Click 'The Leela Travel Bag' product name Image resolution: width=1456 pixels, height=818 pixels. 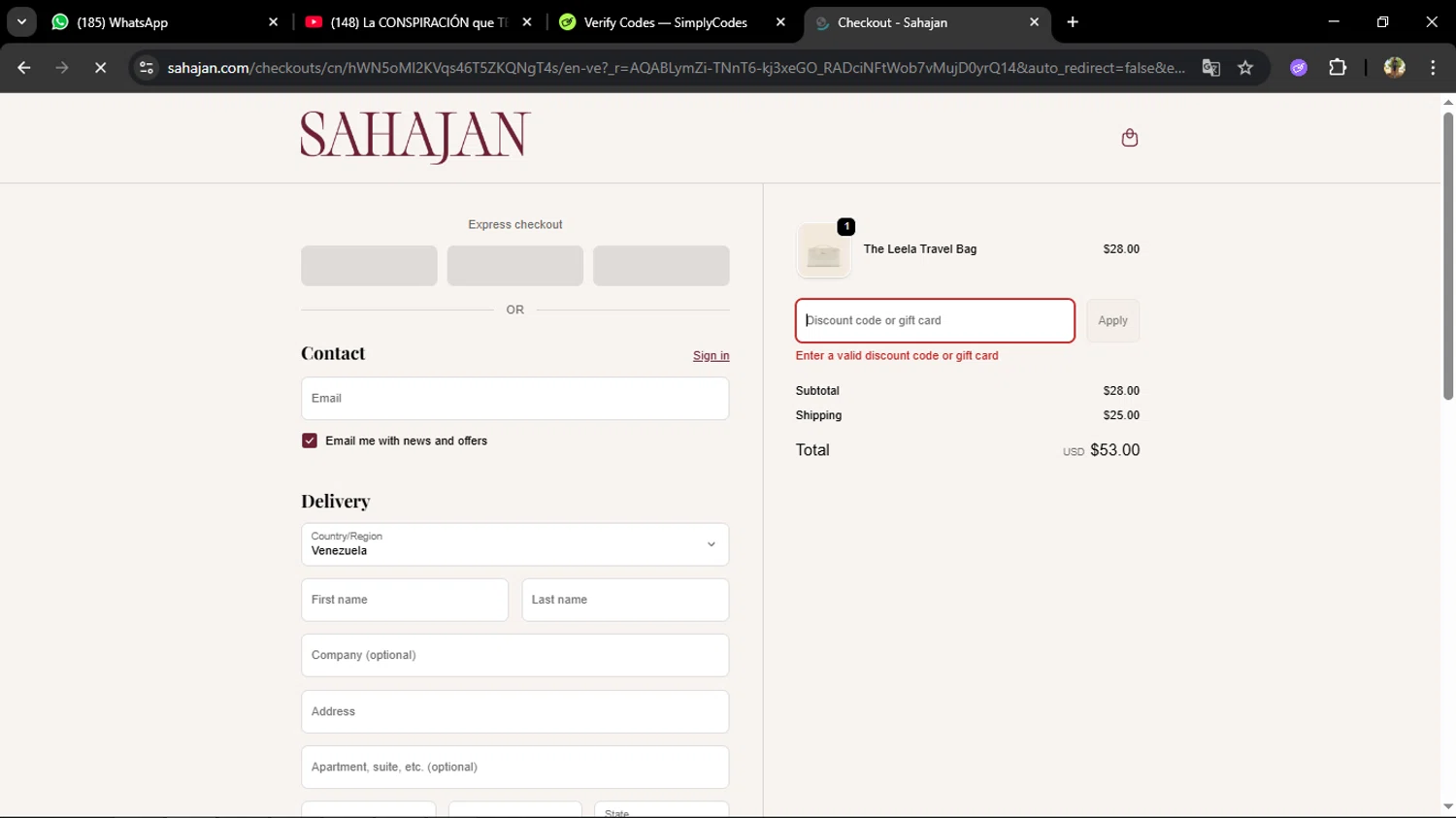click(x=920, y=249)
